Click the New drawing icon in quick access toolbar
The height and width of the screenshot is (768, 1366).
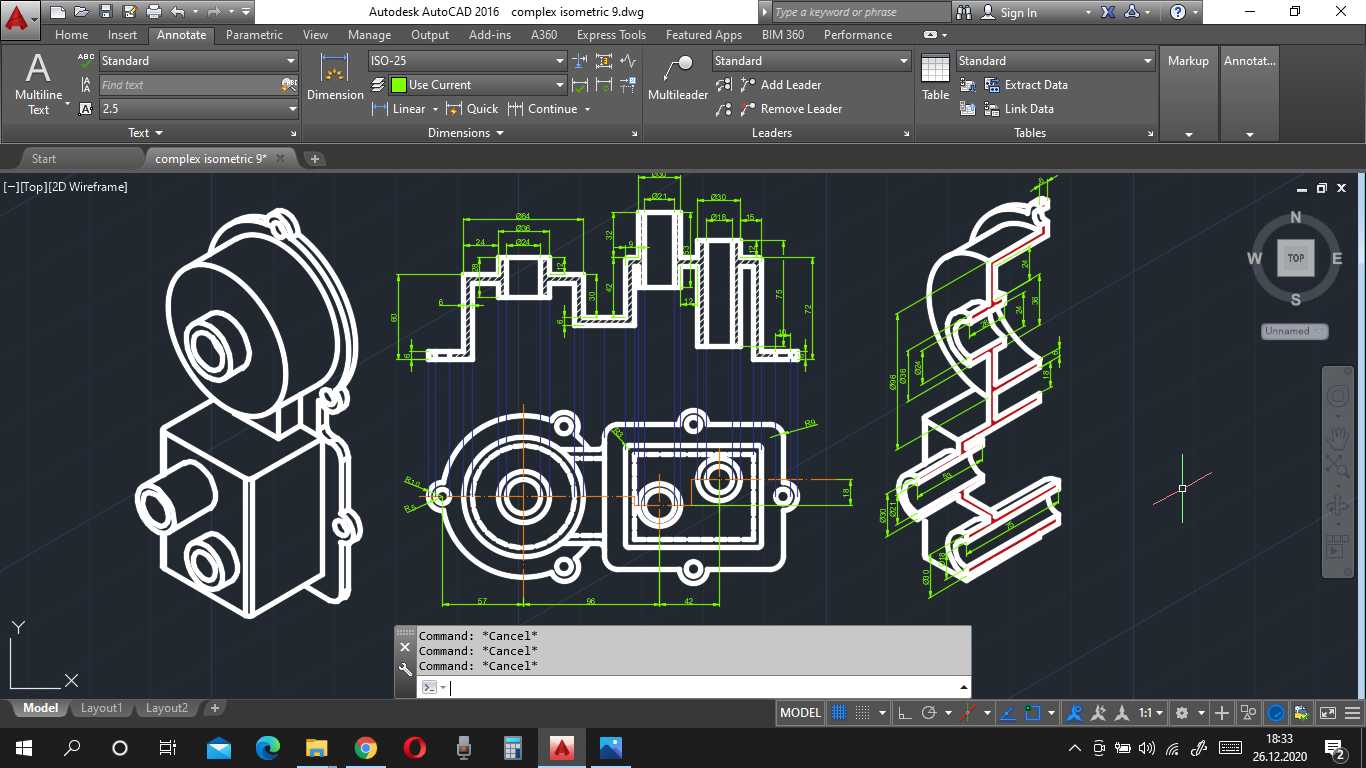click(x=58, y=12)
